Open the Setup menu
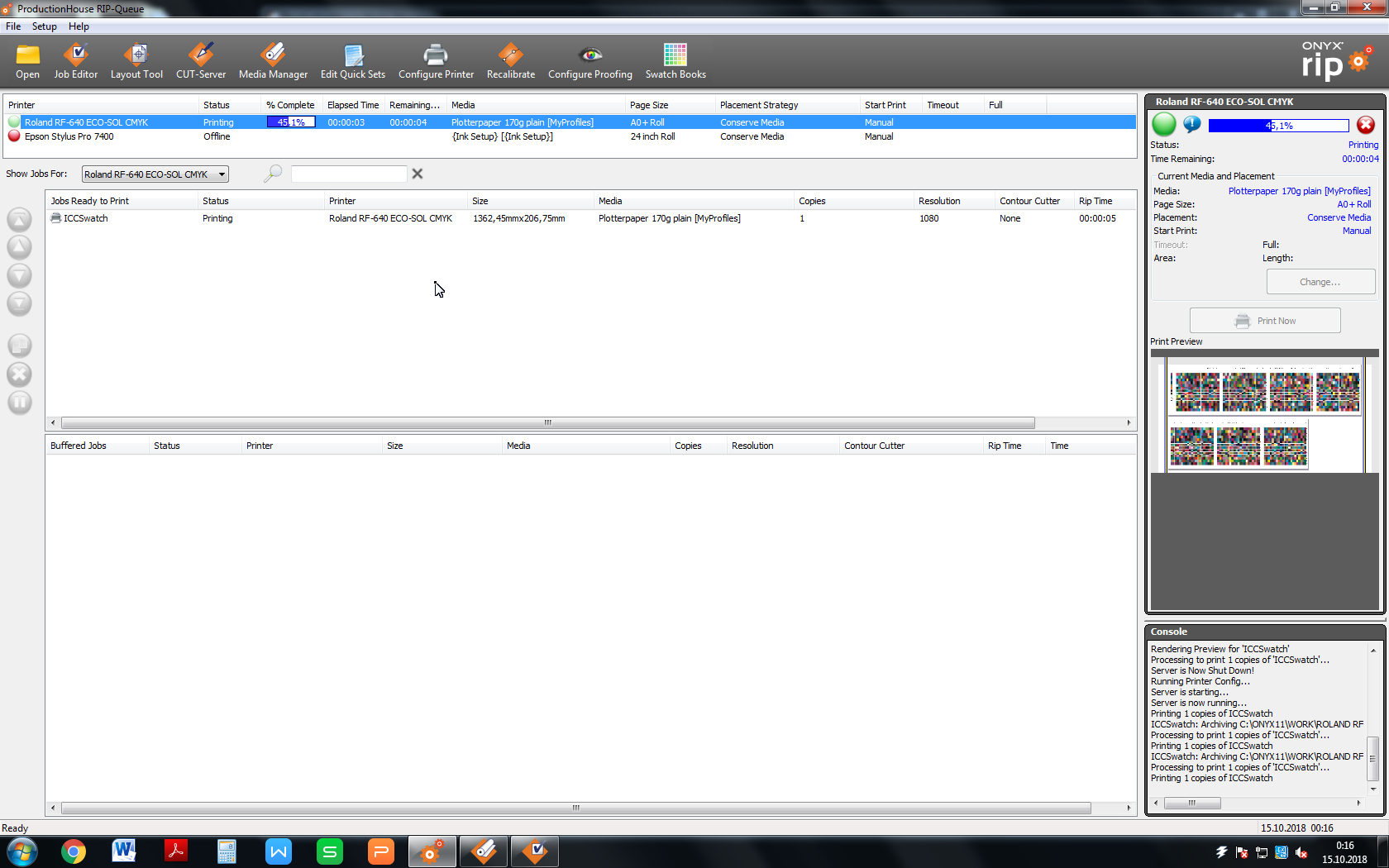Image resolution: width=1389 pixels, height=868 pixels. coord(45,26)
